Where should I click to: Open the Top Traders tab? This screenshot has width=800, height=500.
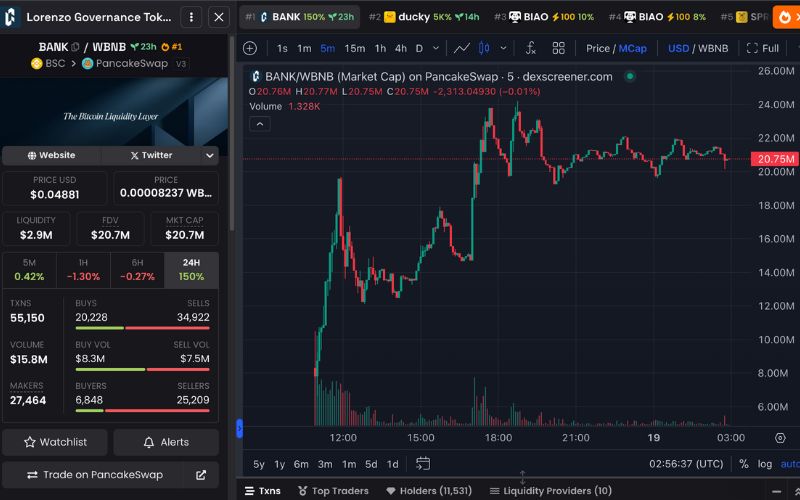(333, 491)
